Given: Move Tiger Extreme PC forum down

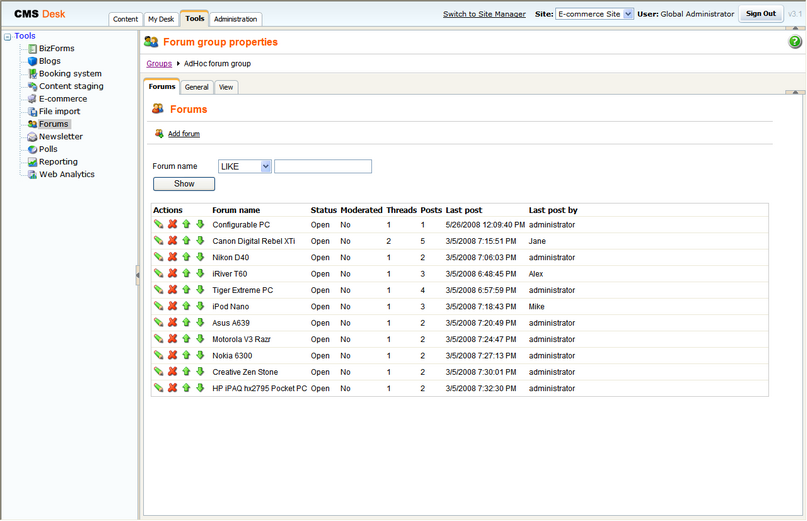Looking at the screenshot, I should (200, 289).
